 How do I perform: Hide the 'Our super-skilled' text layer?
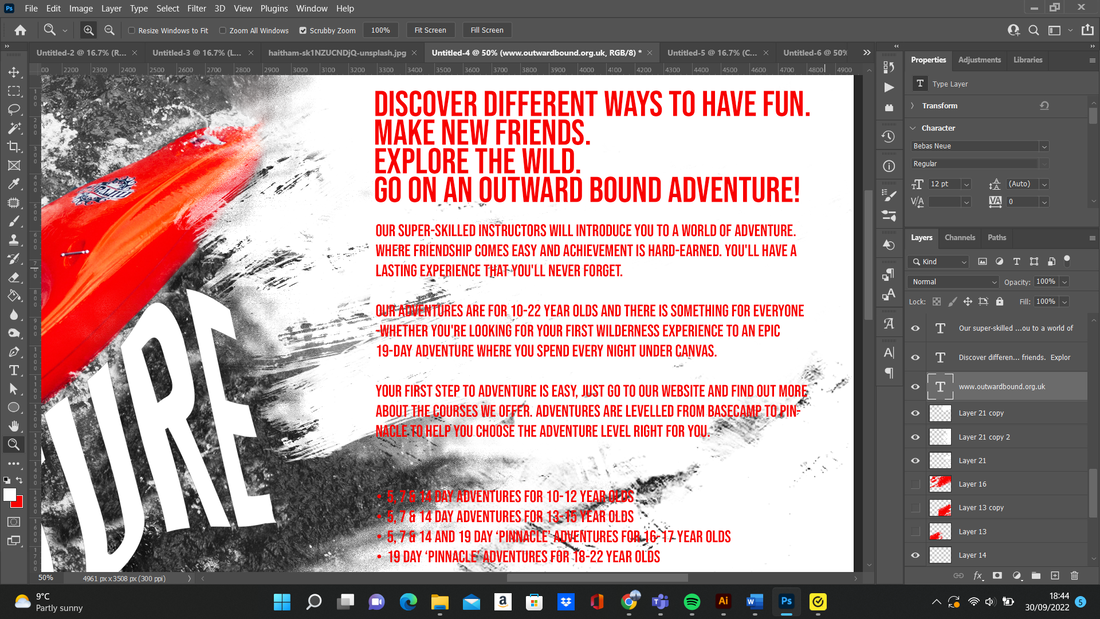point(915,328)
